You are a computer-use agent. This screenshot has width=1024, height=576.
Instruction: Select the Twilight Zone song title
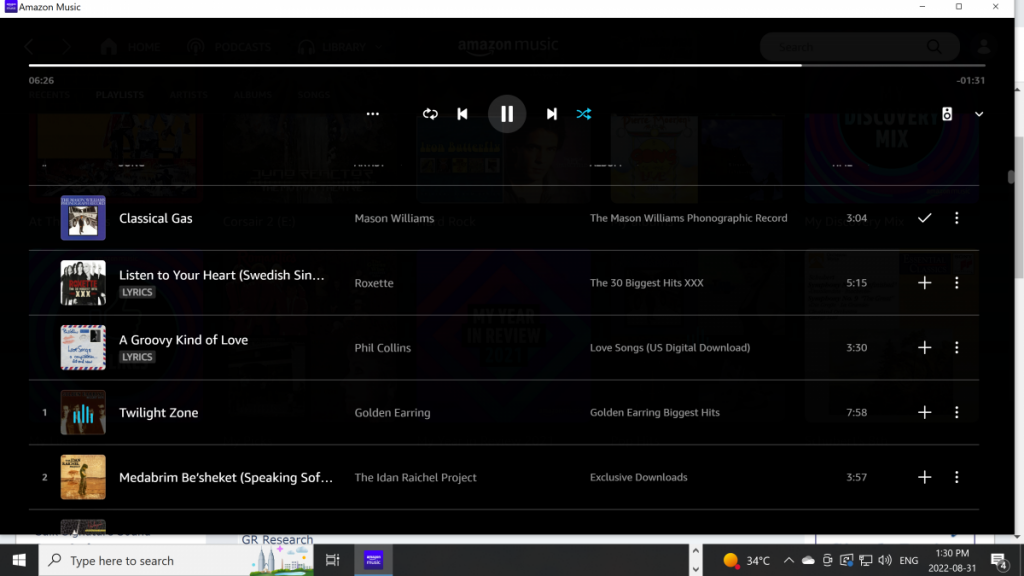pyautogui.click(x=158, y=412)
